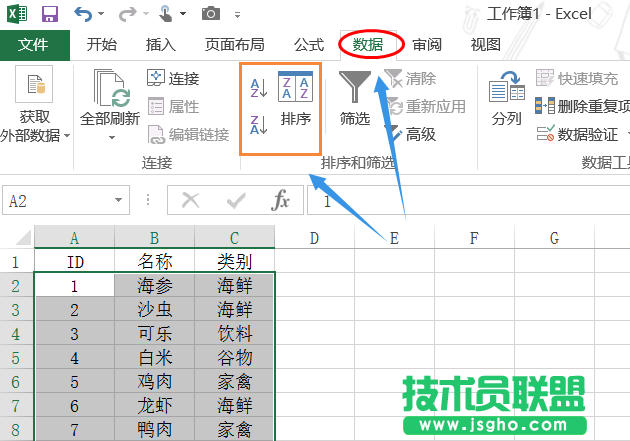Click 清除 clear filter button

point(410,78)
